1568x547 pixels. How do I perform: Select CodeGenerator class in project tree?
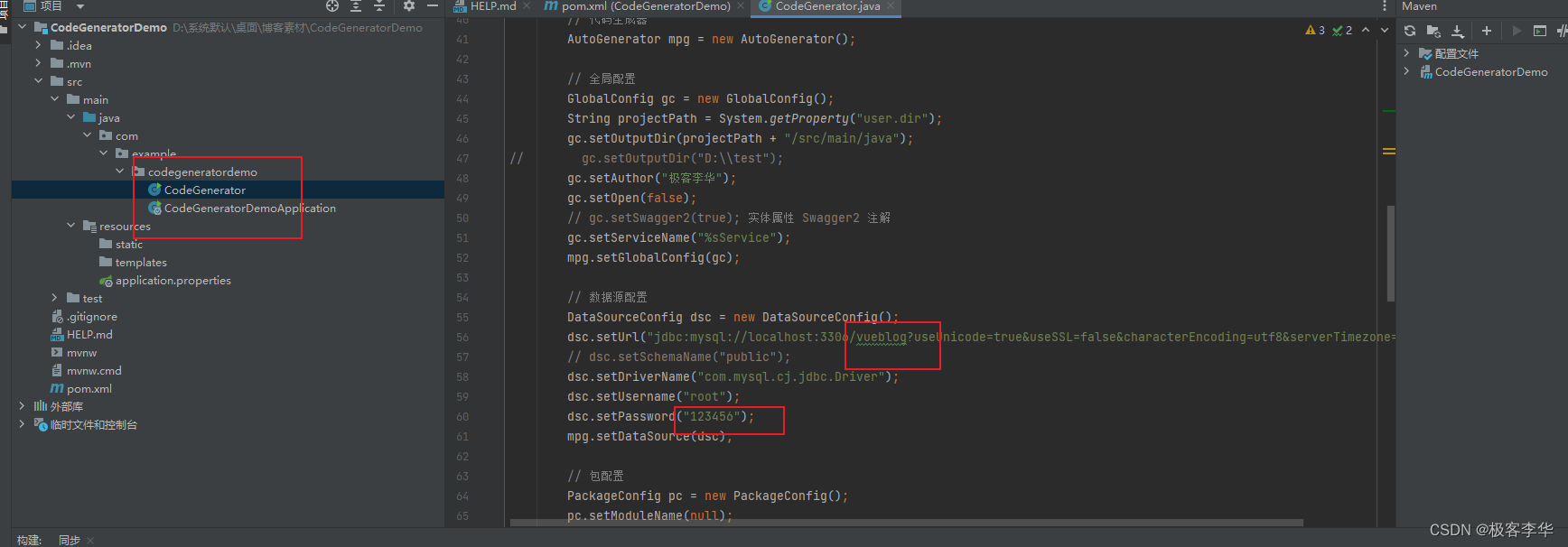(x=204, y=190)
